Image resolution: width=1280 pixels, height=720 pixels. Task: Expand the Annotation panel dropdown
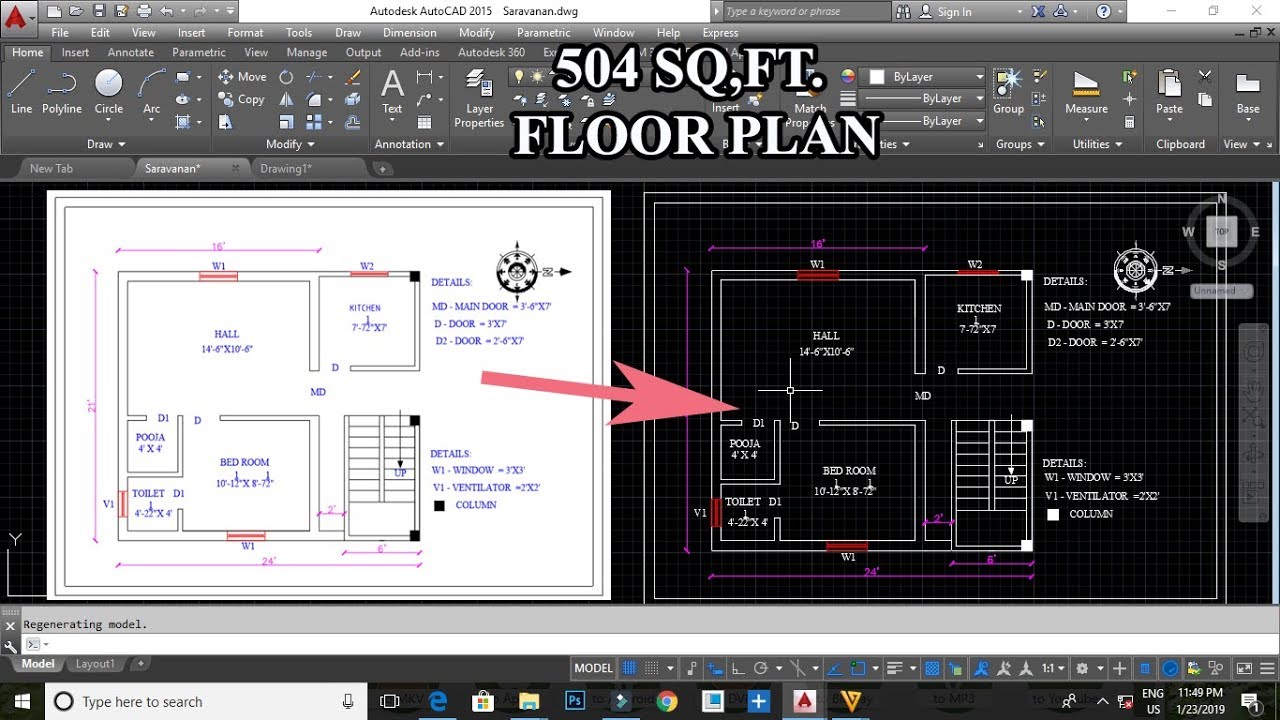[409, 144]
